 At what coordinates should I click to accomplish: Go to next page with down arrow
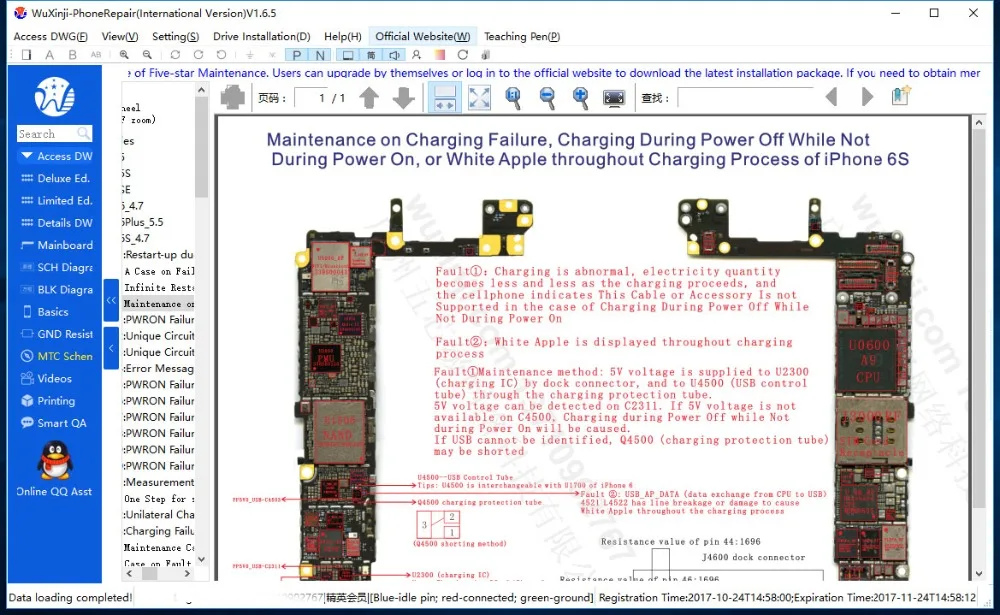point(403,98)
